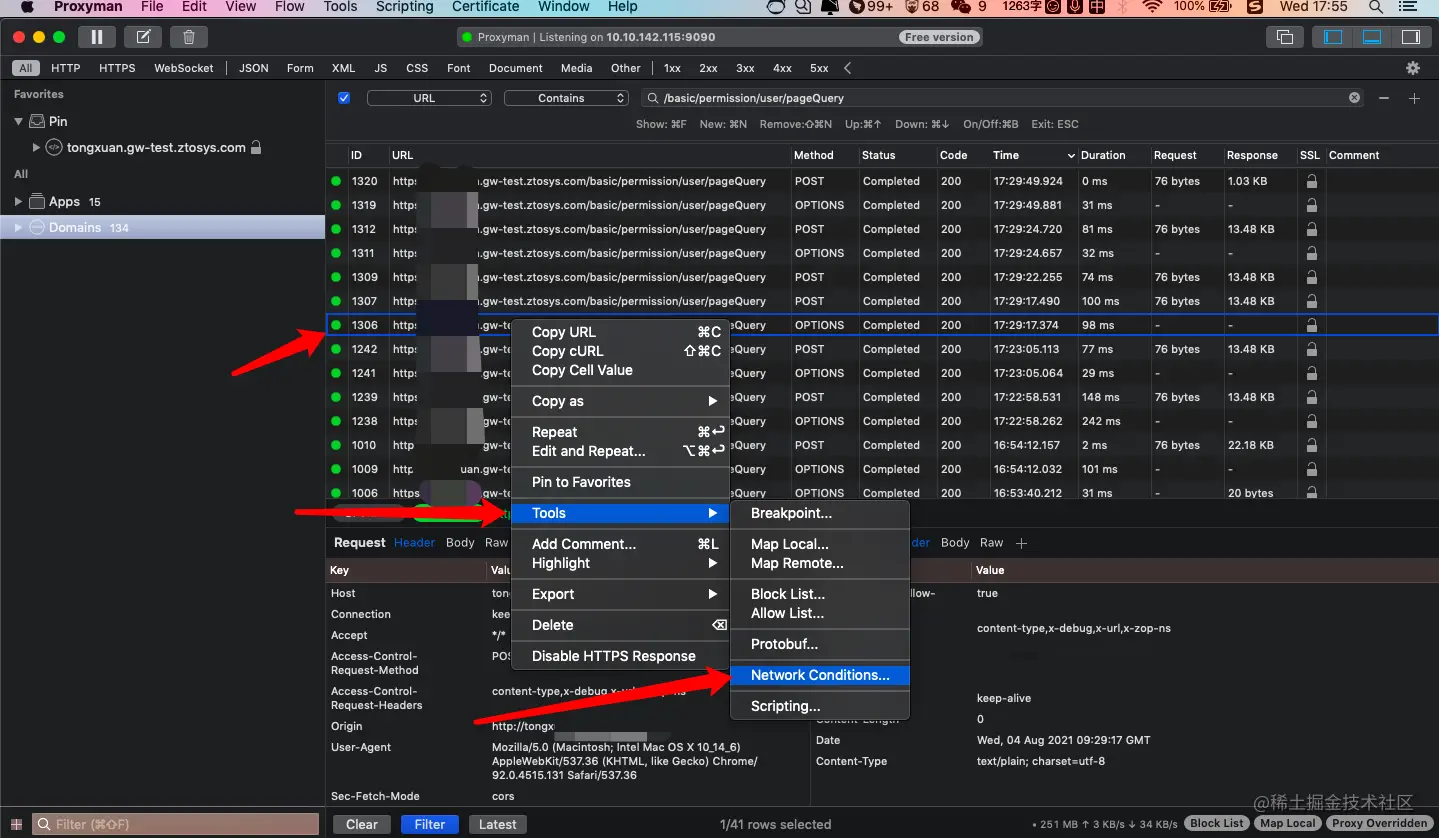
Task: Enable the WebSocket protocol filter
Action: [x=184, y=68]
